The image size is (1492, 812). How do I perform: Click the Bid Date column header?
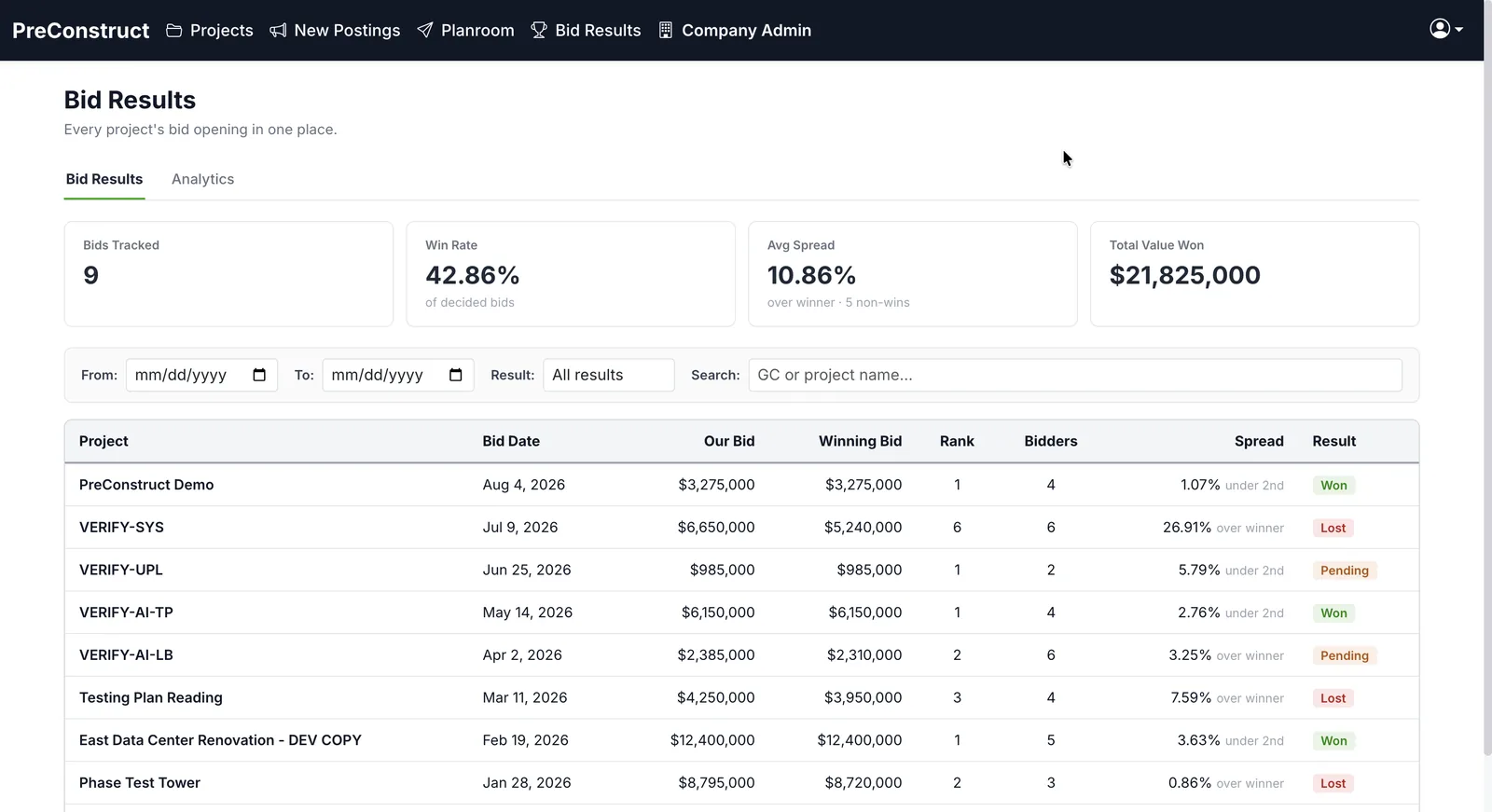511,441
